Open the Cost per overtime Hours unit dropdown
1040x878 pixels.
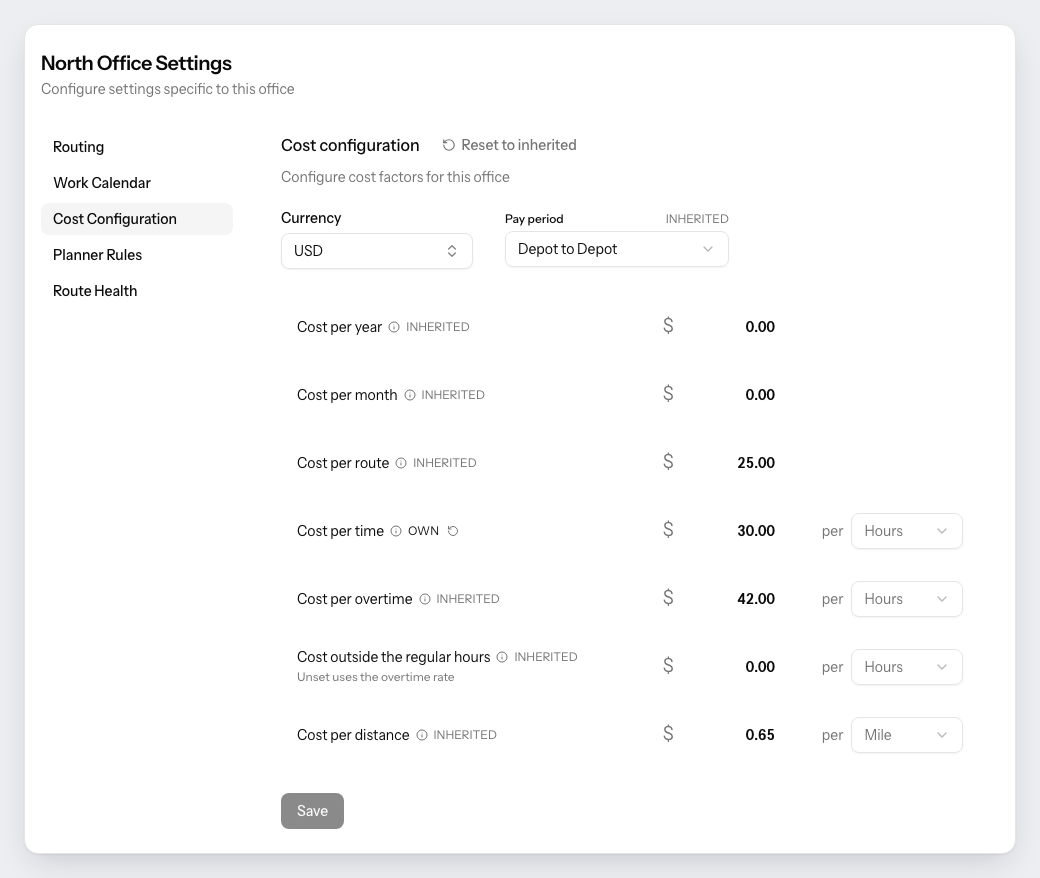click(x=907, y=599)
